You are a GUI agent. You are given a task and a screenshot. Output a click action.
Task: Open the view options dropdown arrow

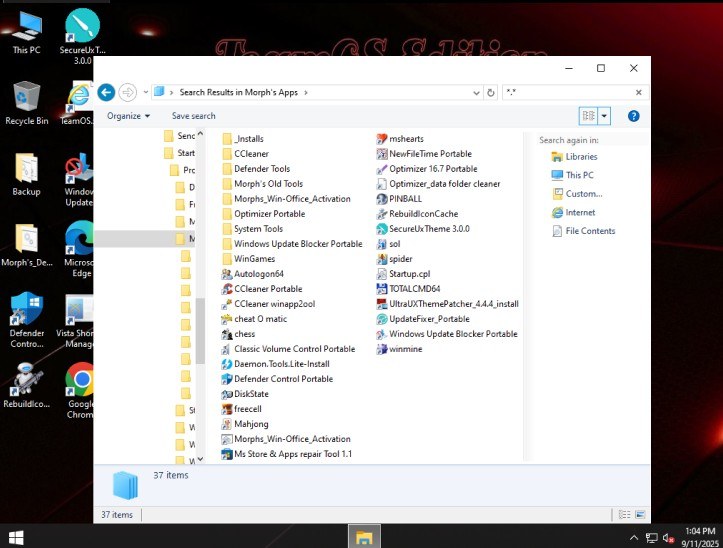tap(604, 116)
